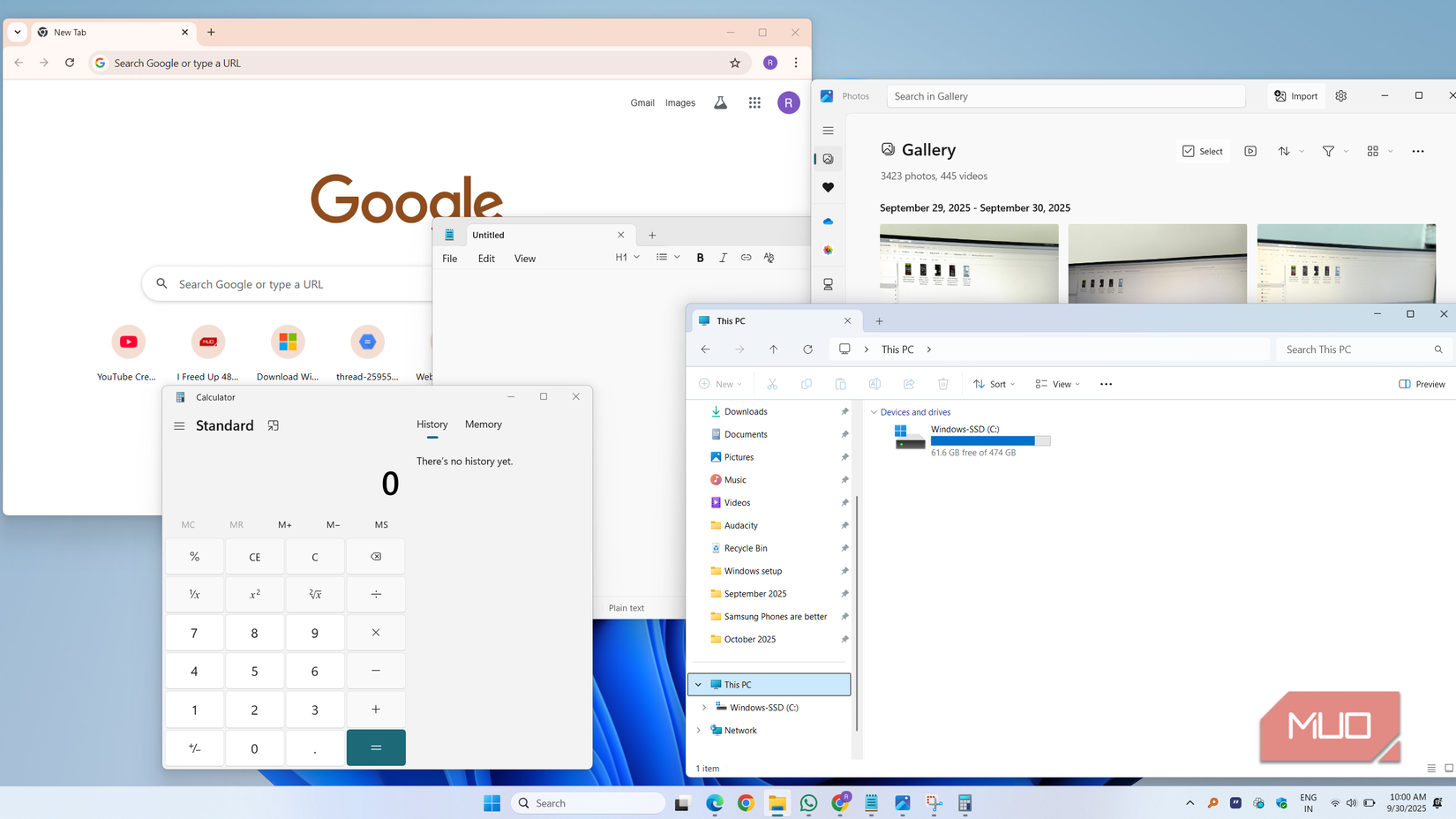Open Search Labs flask icon on Google page
Viewport: 1456px width, 819px height.
(x=721, y=103)
